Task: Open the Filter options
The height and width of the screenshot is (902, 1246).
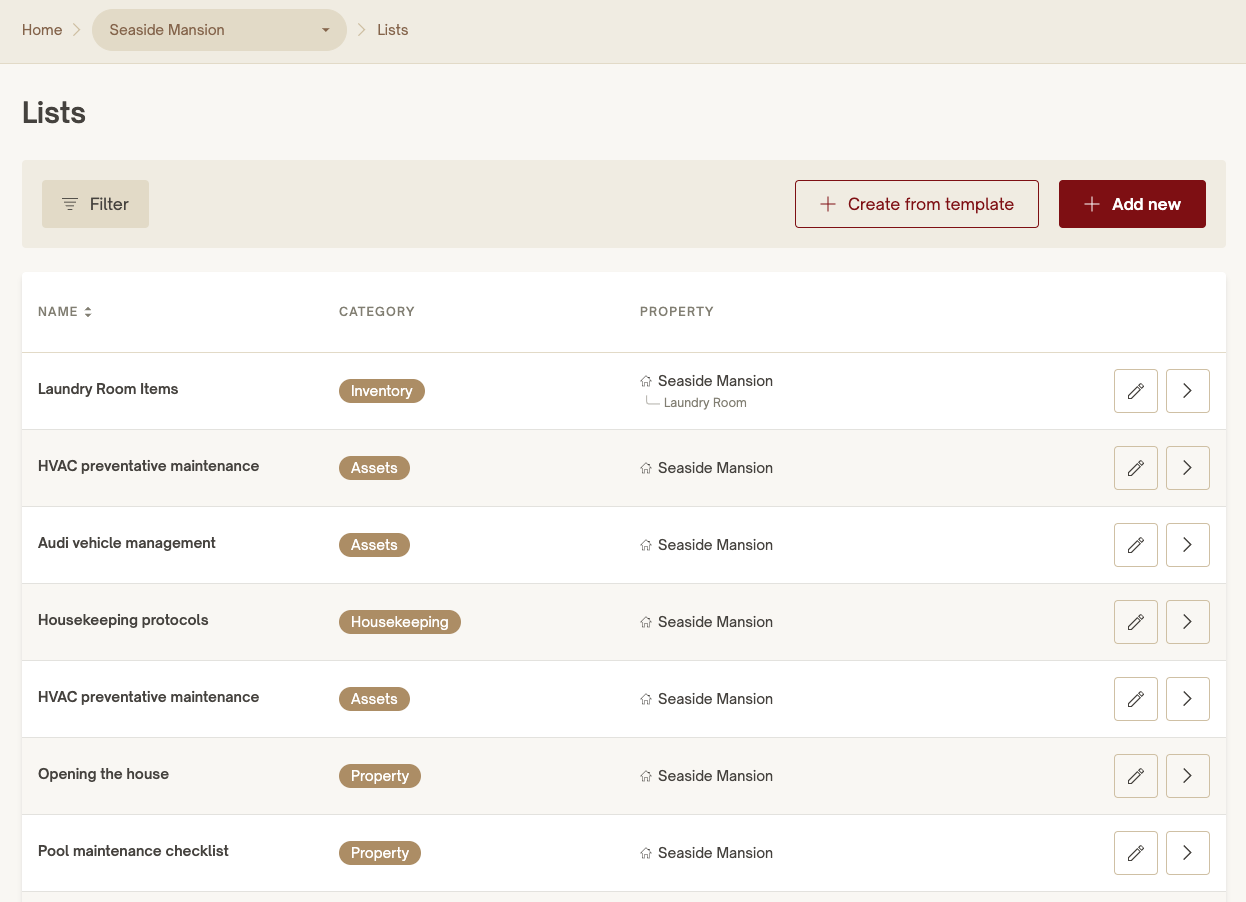Action: tap(95, 204)
